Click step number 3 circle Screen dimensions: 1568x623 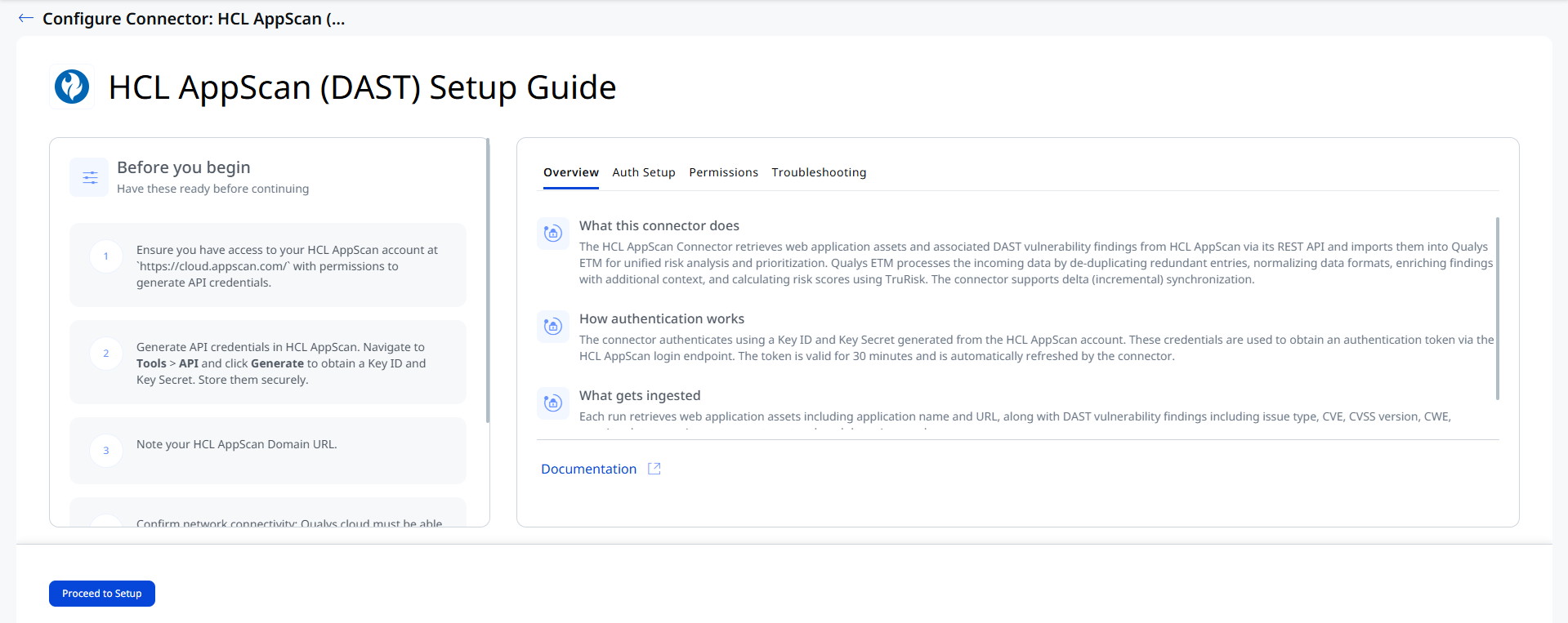coord(106,451)
